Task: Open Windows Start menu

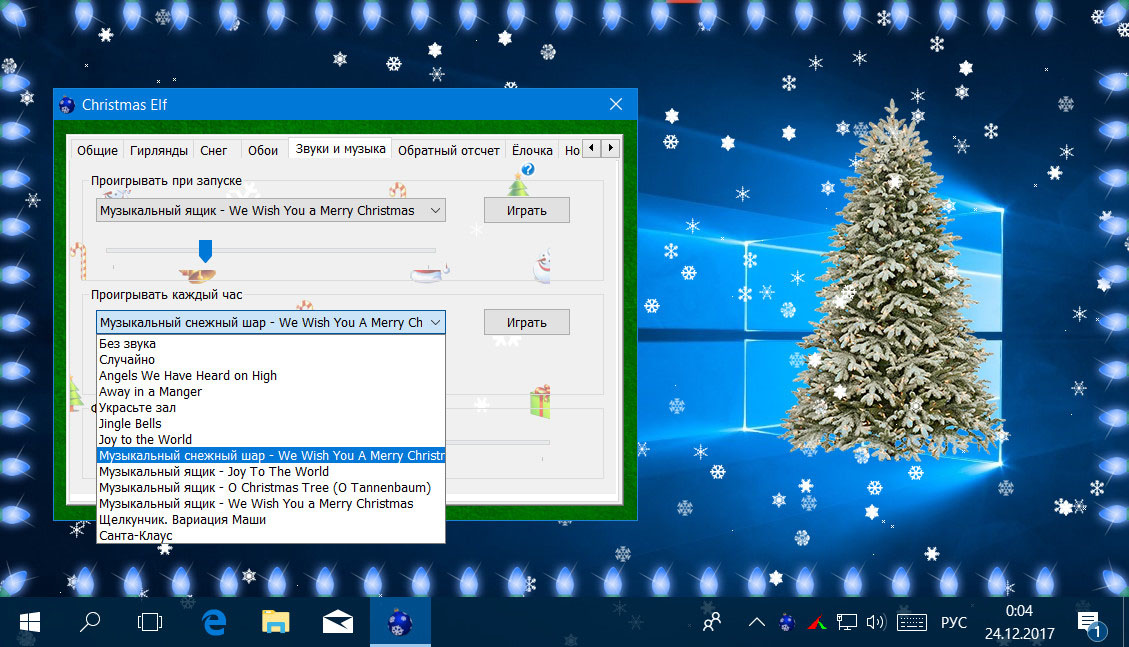Action: coord(29,622)
